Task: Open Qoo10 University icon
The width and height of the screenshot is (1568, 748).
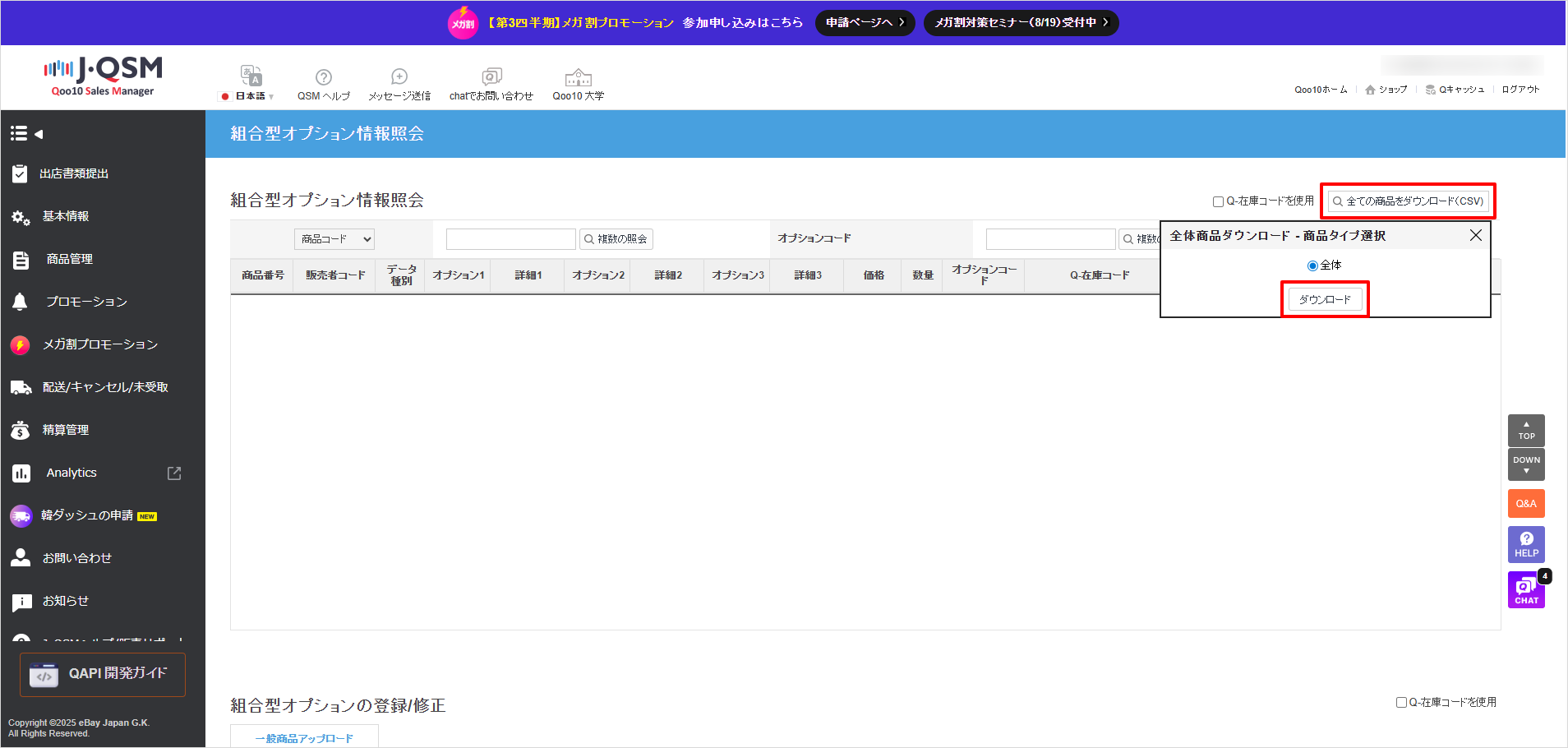Action: pos(578,77)
